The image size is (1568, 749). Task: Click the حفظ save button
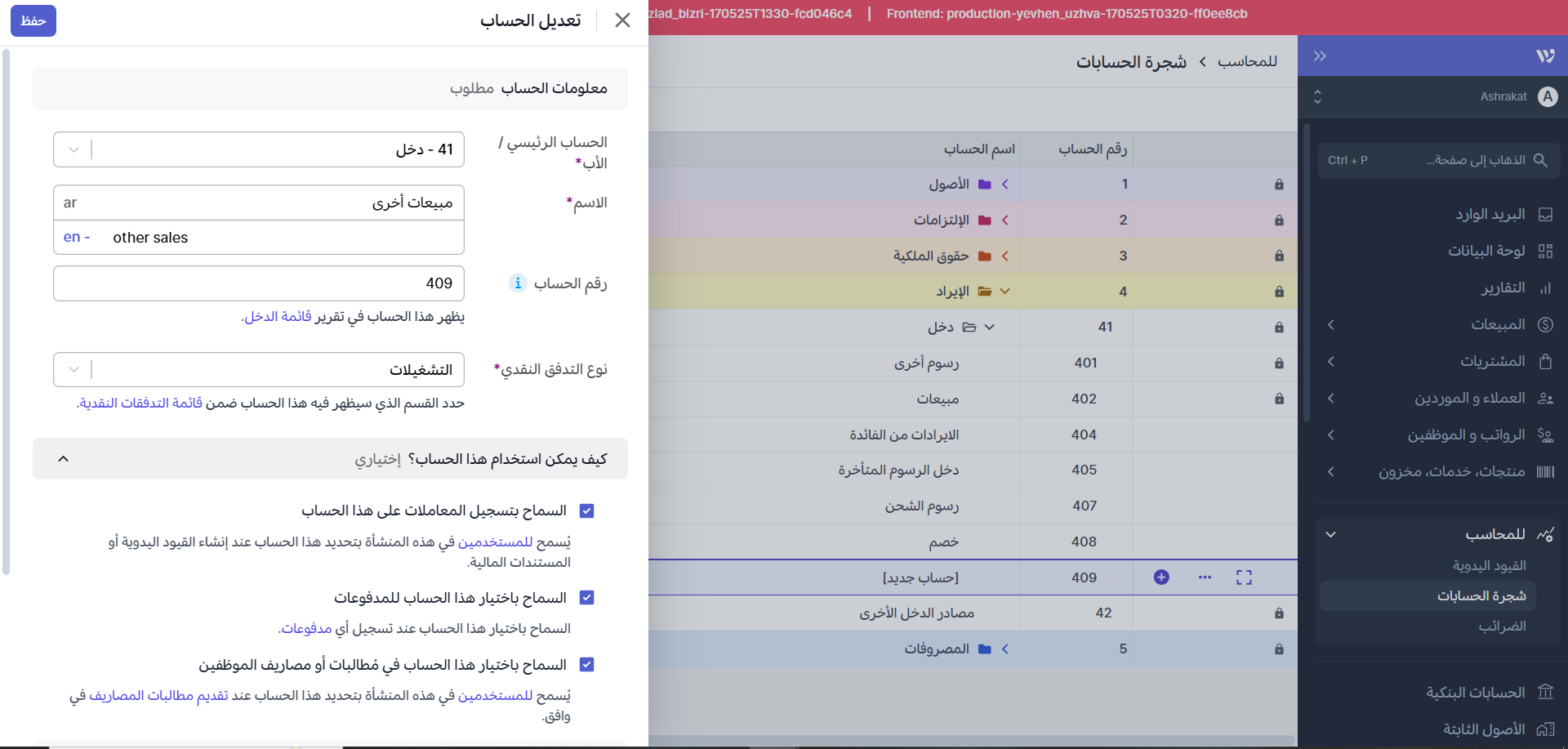pos(33,20)
